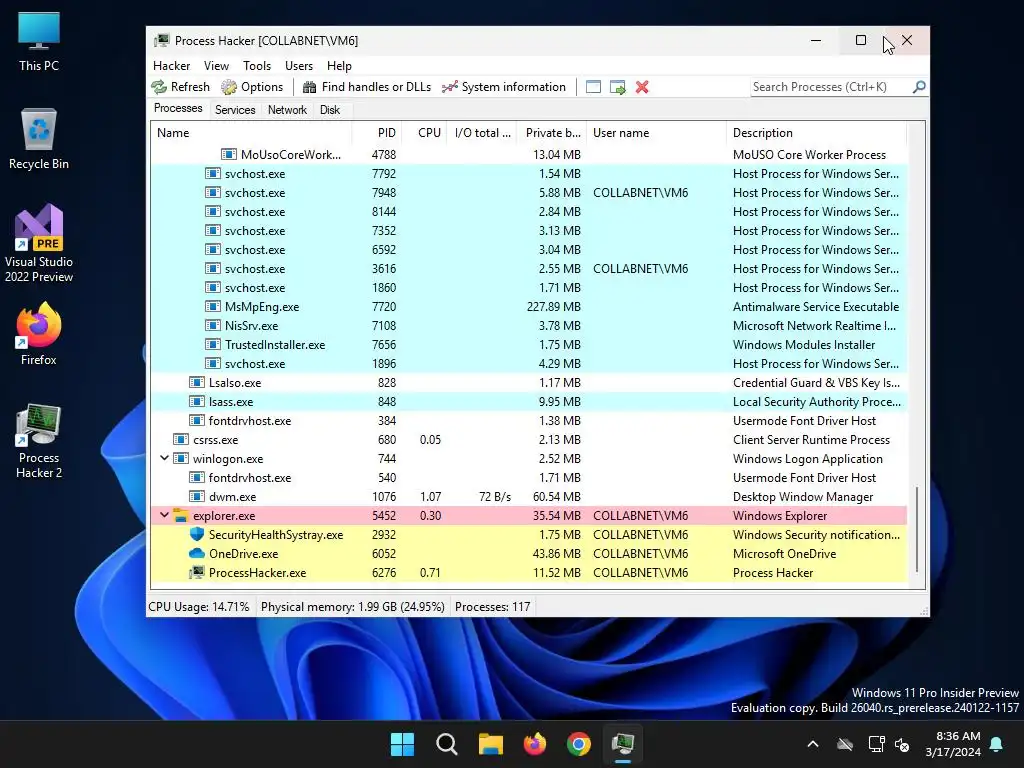
Task: Click the Physical memory status bar entry
Action: point(353,607)
